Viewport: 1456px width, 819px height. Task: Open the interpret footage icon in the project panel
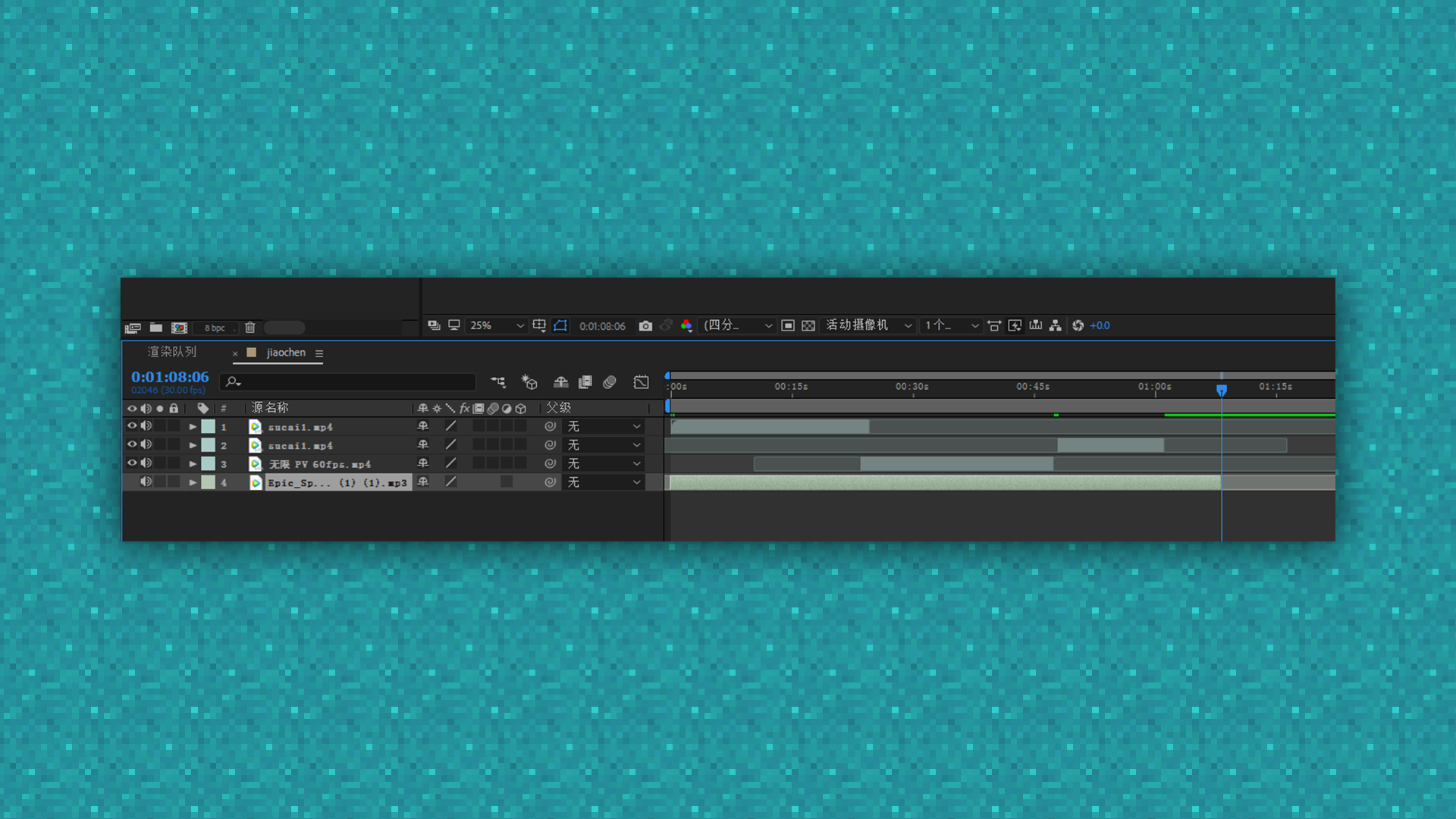(x=133, y=328)
